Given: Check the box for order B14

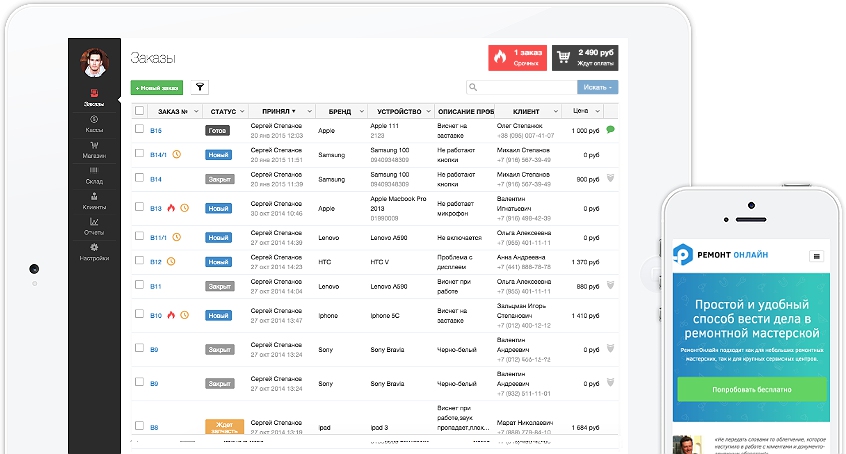Looking at the screenshot, I should tap(139, 178).
